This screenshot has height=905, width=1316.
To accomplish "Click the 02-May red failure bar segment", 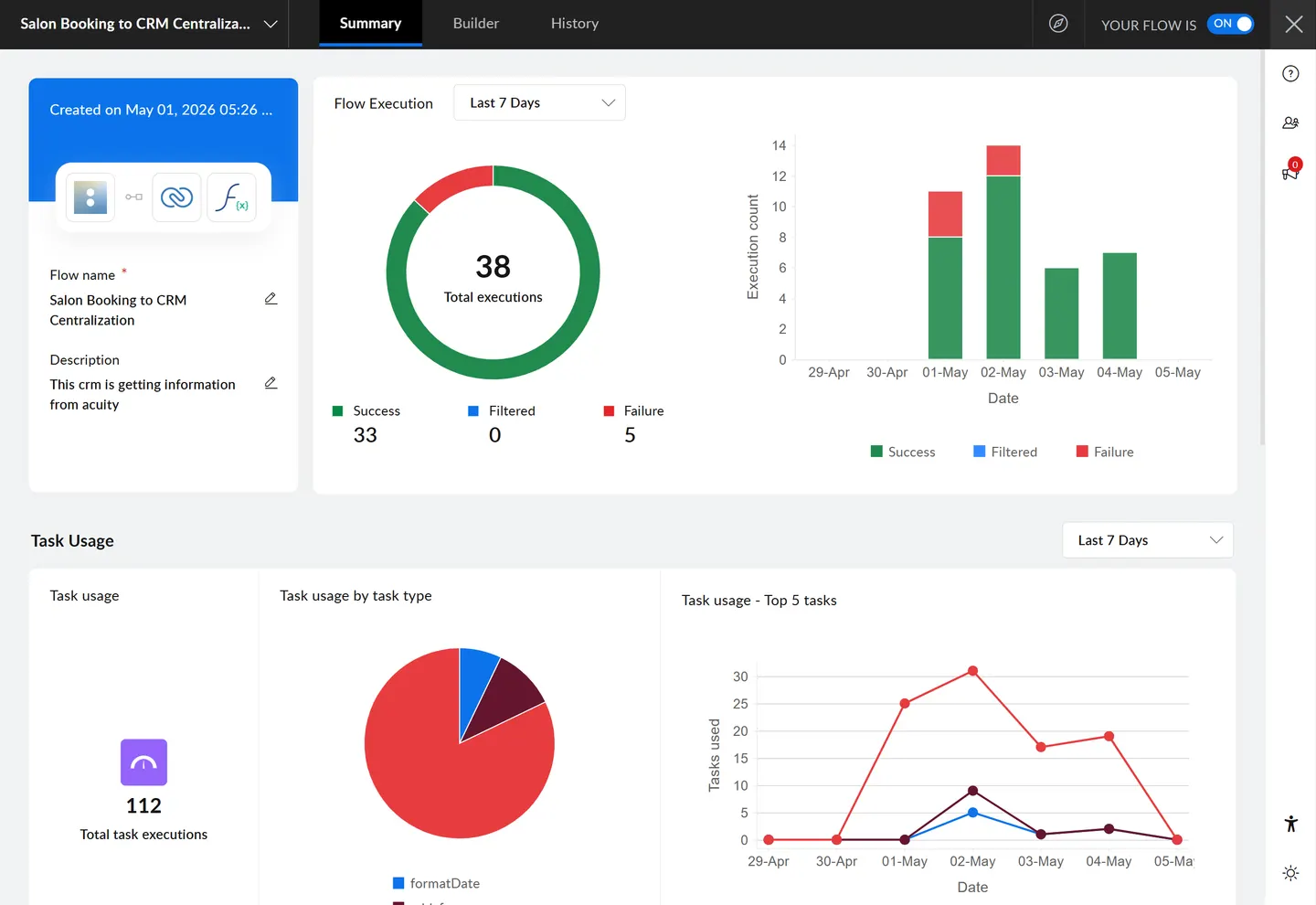I will pos(1003,160).
